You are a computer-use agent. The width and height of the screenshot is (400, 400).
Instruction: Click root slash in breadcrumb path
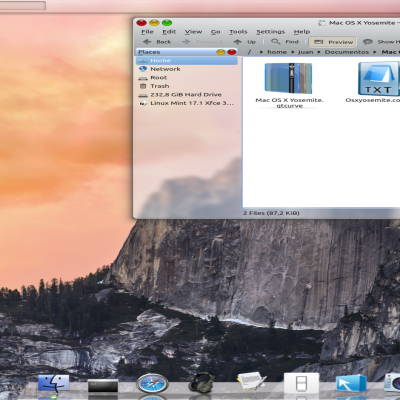[249, 52]
